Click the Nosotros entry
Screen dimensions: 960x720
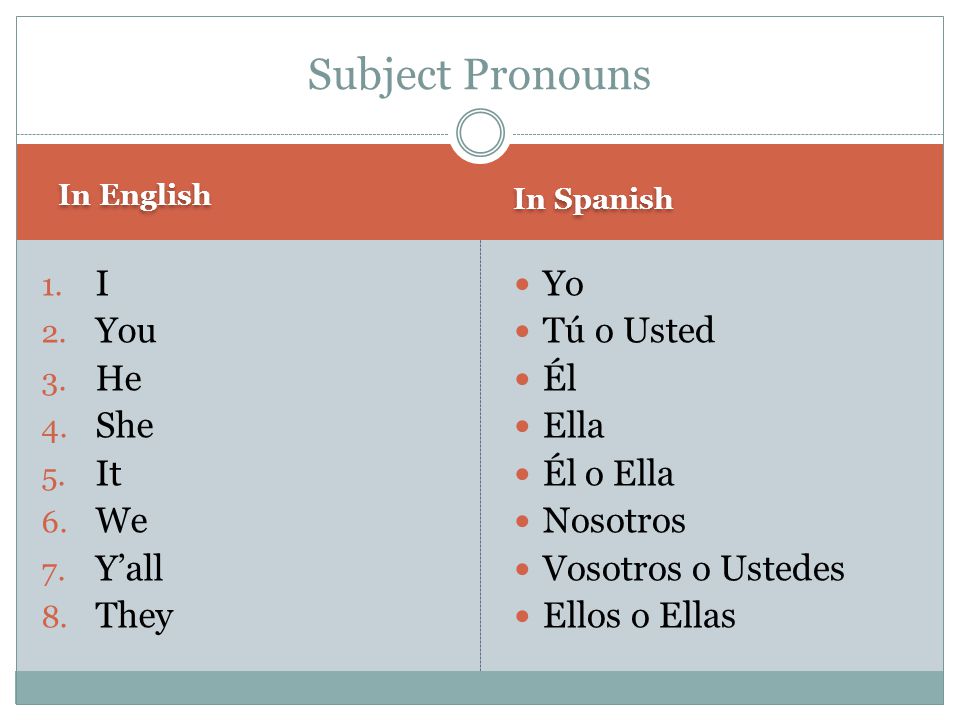tap(614, 520)
